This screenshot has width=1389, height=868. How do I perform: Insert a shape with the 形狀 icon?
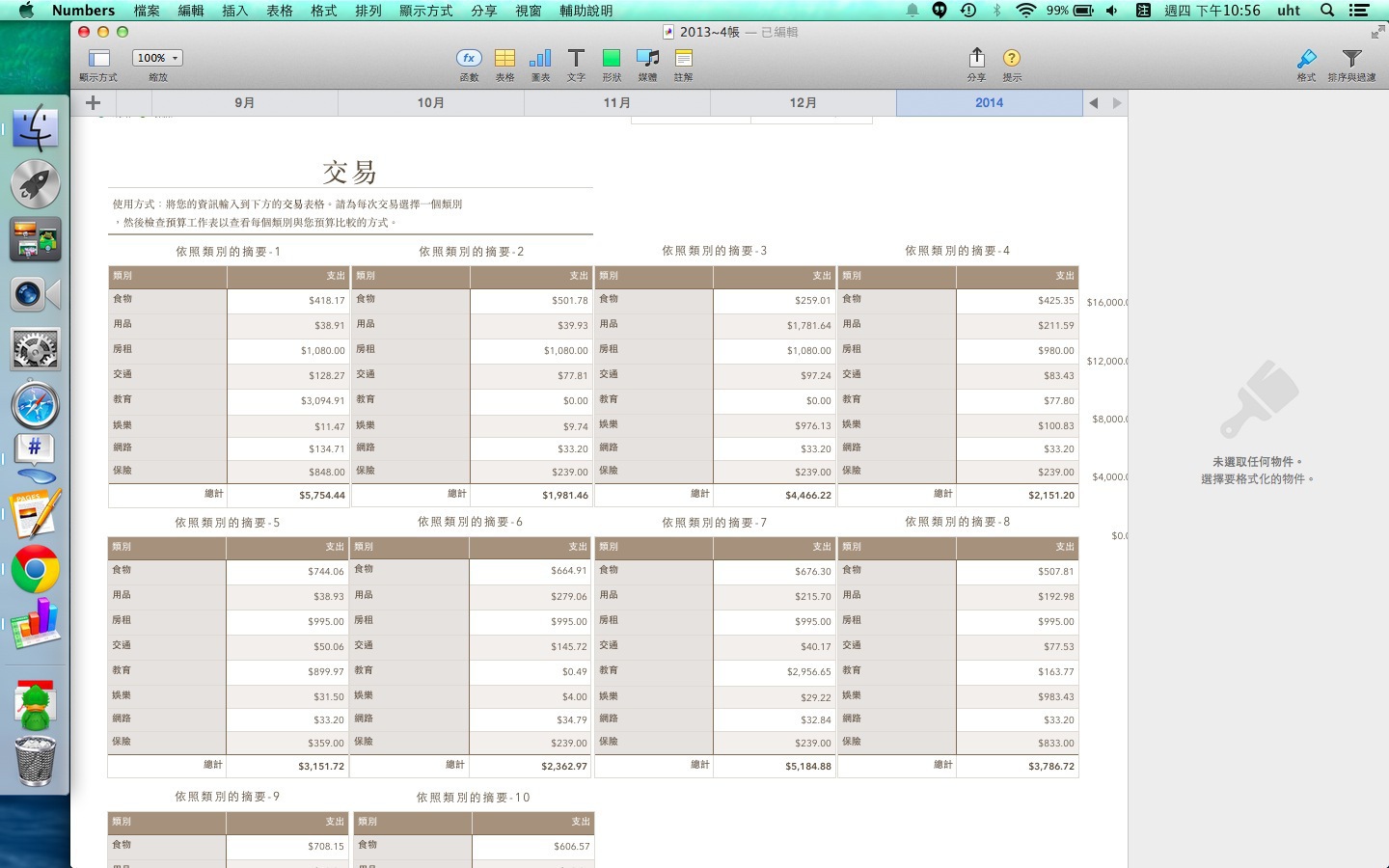click(x=612, y=58)
